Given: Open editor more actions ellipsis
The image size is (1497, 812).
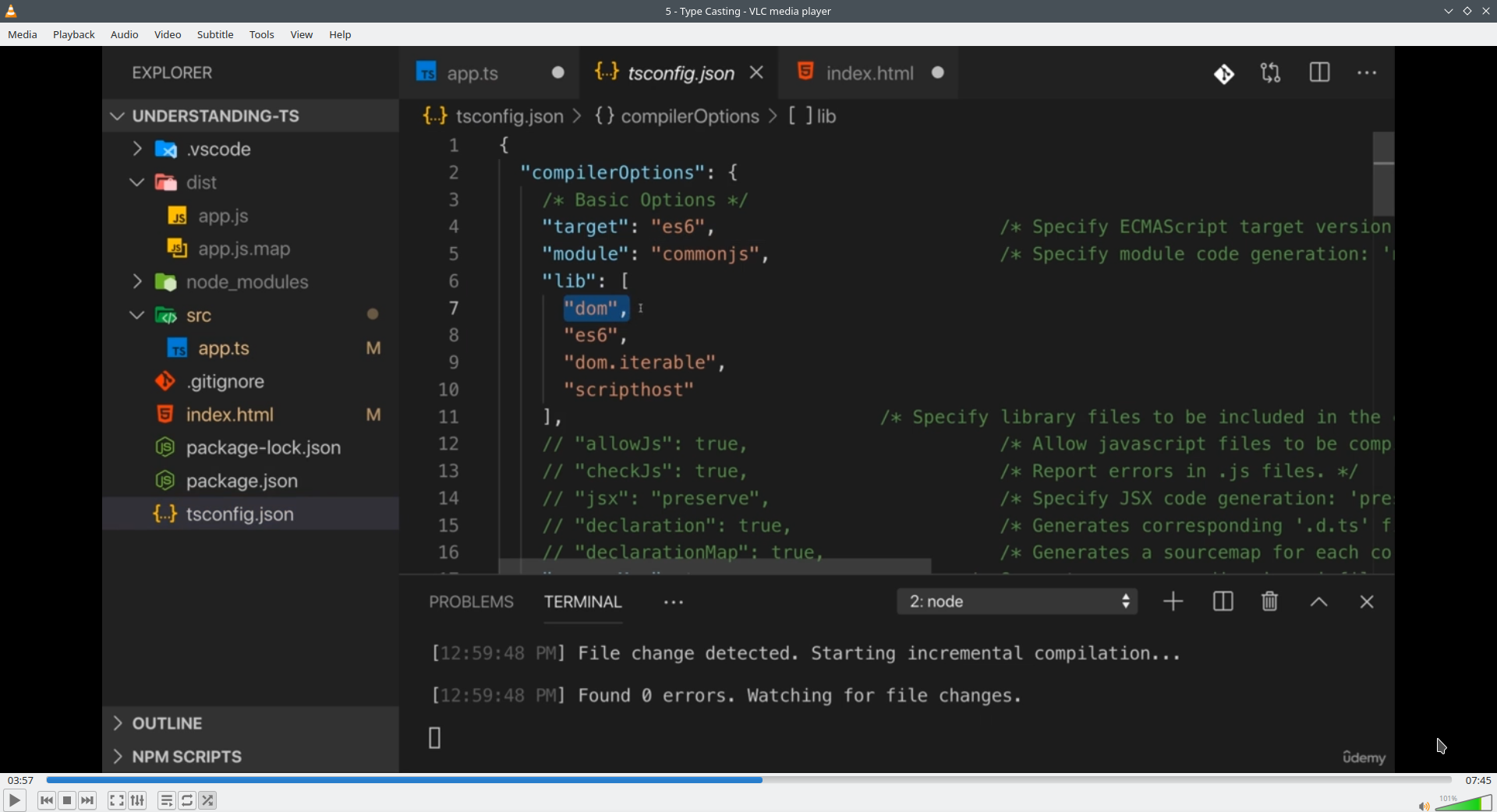Looking at the screenshot, I should pos(1367,73).
